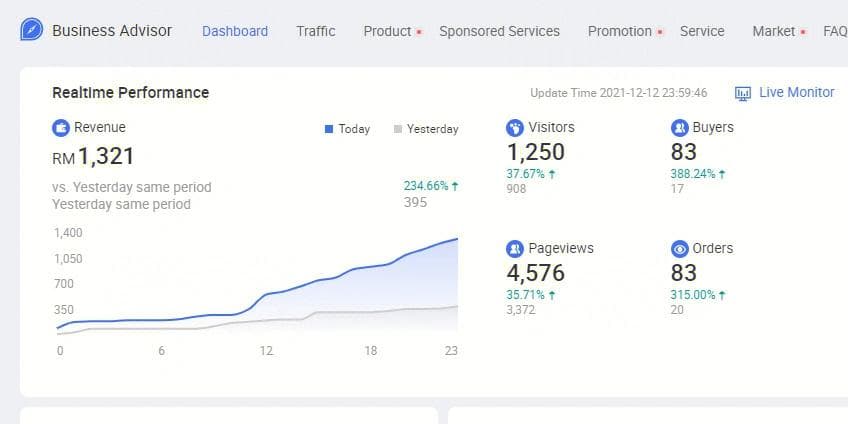The image size is (848, 424).
Task: Click the Orders eye icon
Action: [679, 249]
